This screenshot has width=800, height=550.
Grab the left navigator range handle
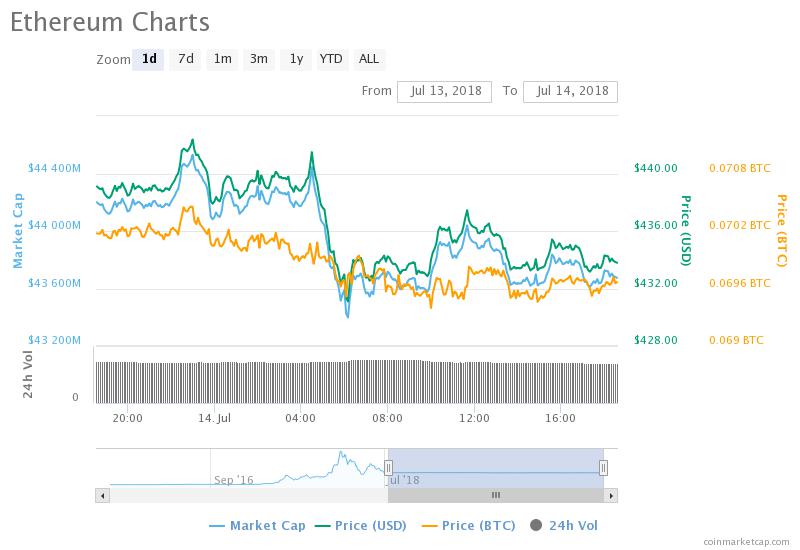[x=388, y=467]
